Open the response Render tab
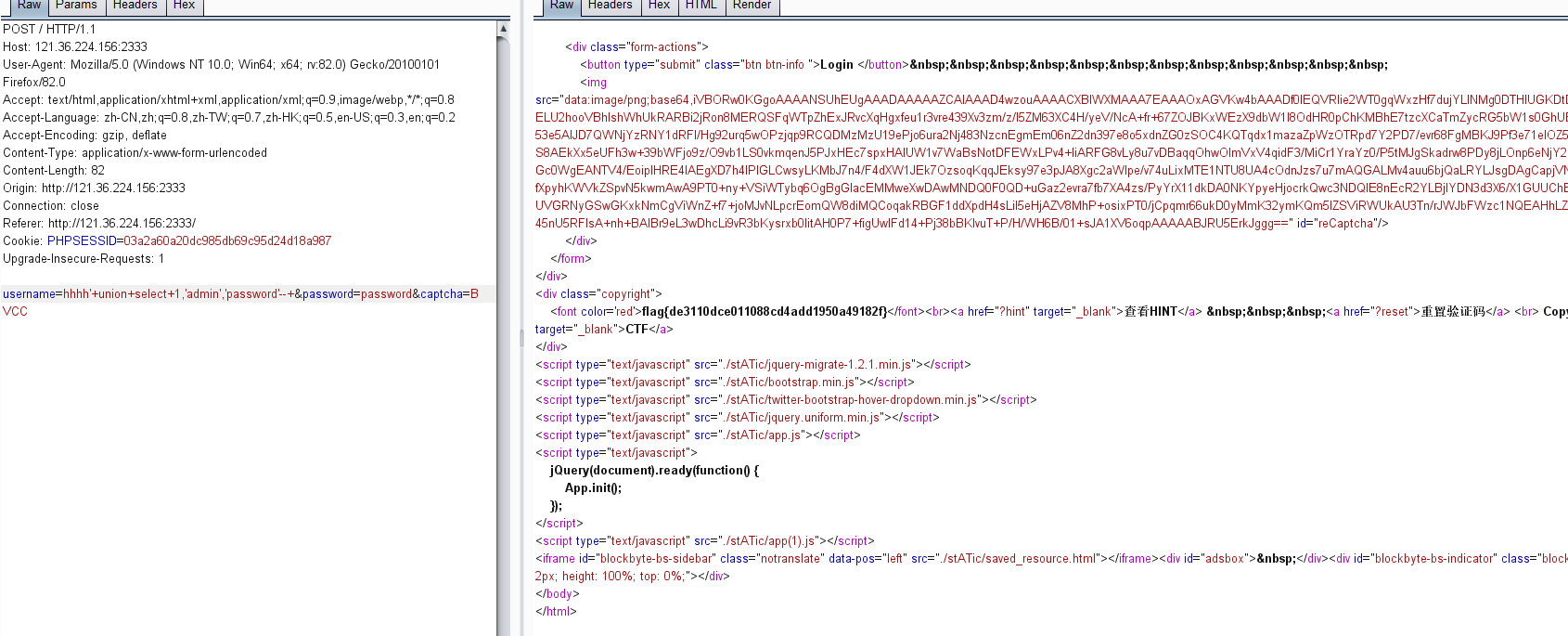1568x636 pixels. (752, 6)
